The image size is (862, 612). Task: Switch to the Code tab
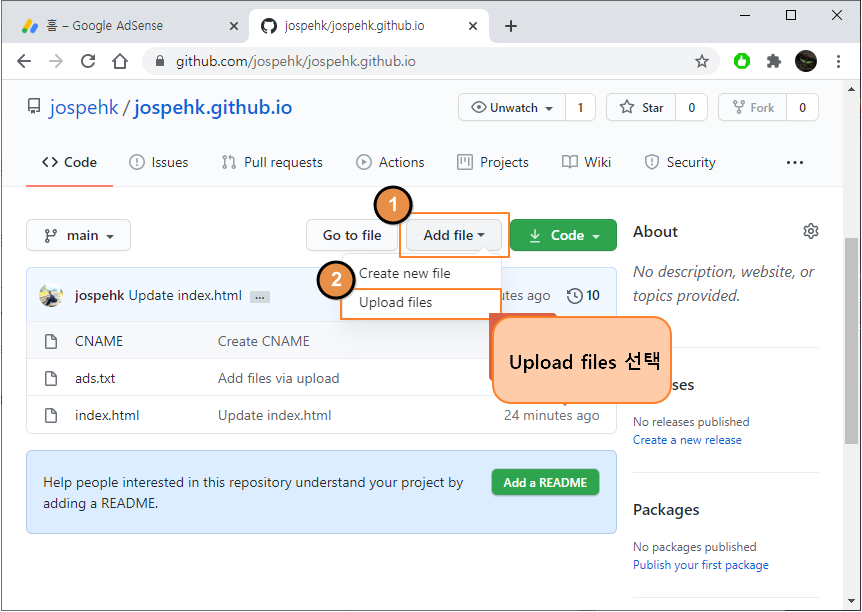[x=69, y=162]
